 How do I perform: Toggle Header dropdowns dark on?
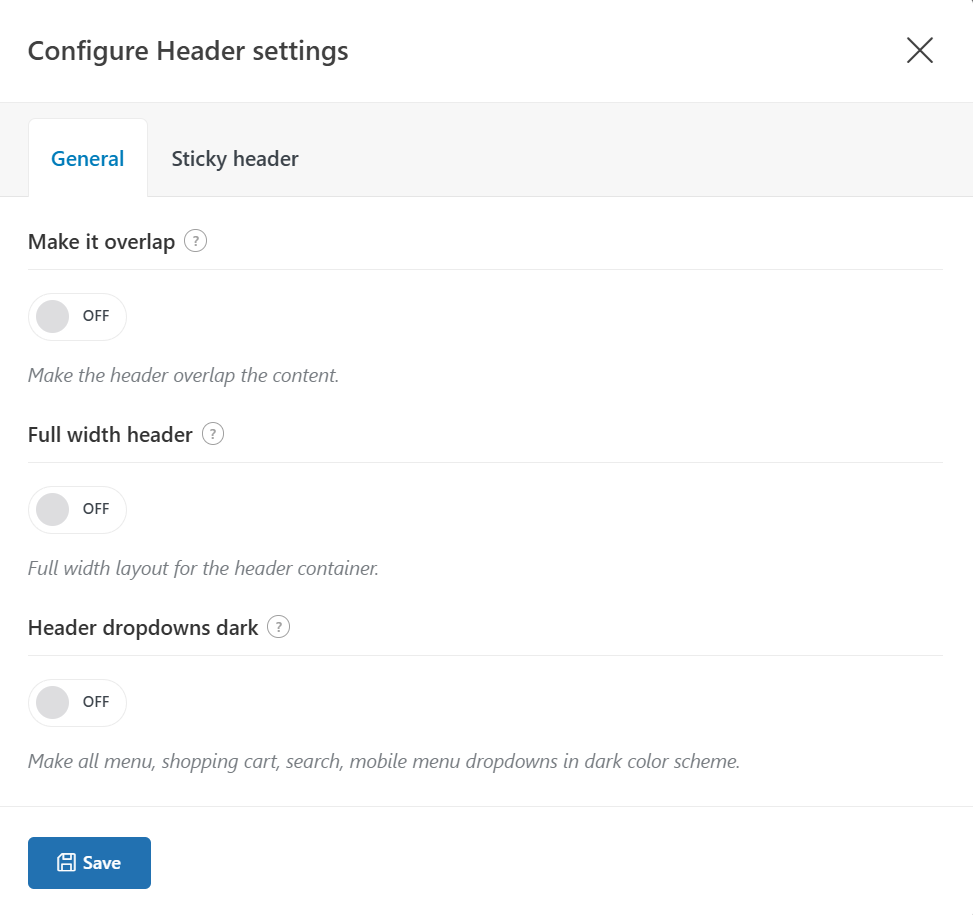tap(77, 703)
